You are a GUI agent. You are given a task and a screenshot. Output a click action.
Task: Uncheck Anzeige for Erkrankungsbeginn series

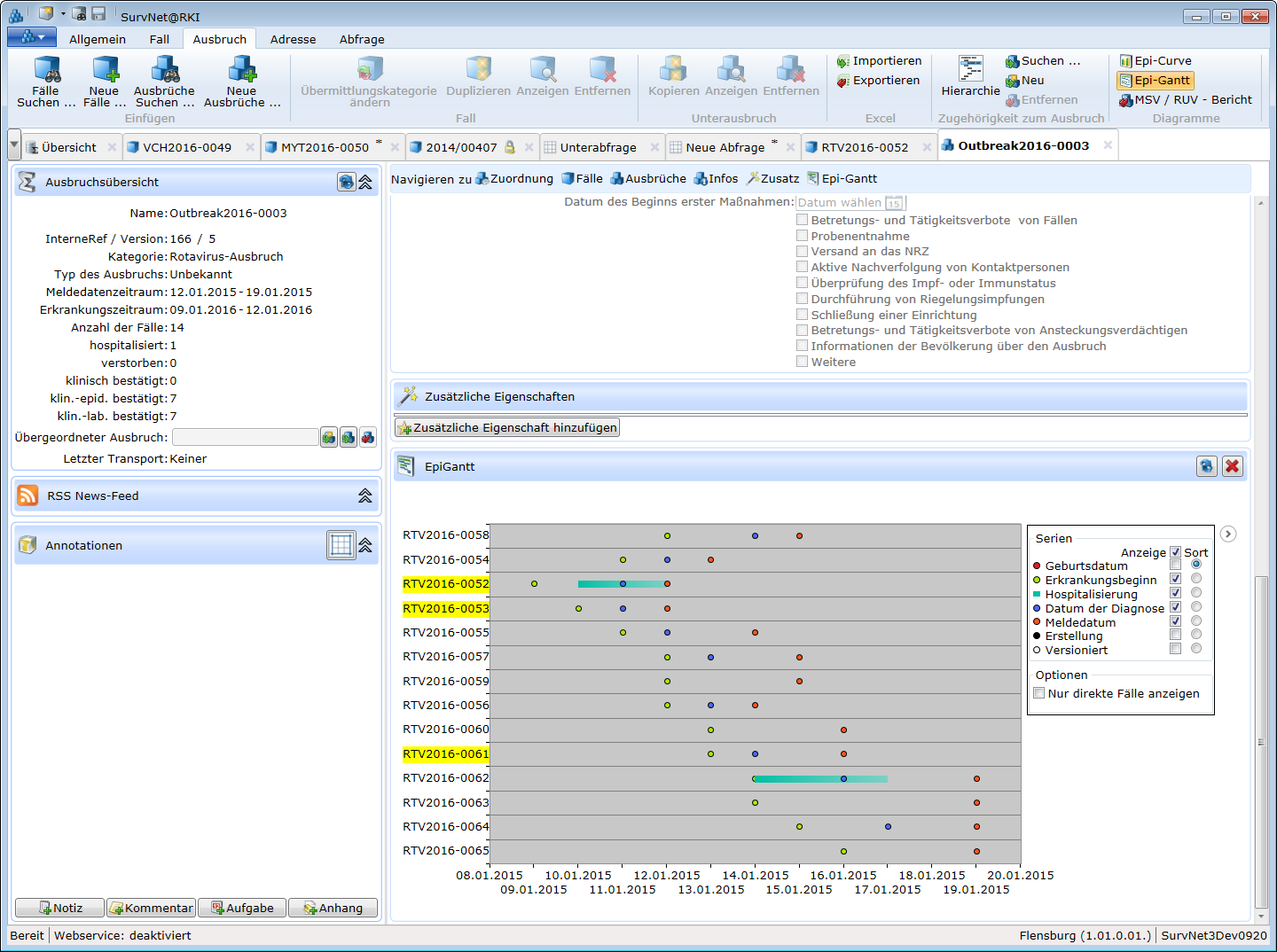1175,578
